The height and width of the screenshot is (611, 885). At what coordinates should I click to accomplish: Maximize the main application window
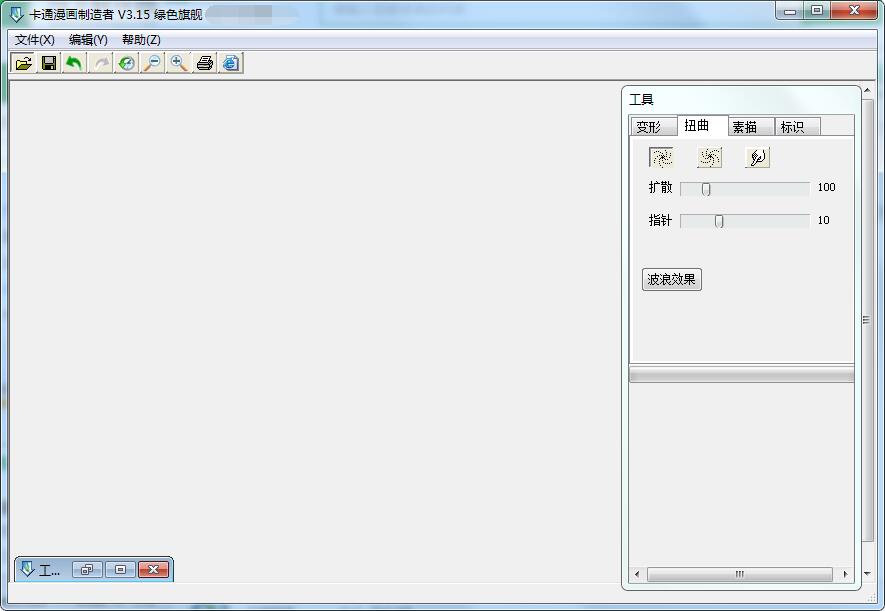[x=817, y=11]
